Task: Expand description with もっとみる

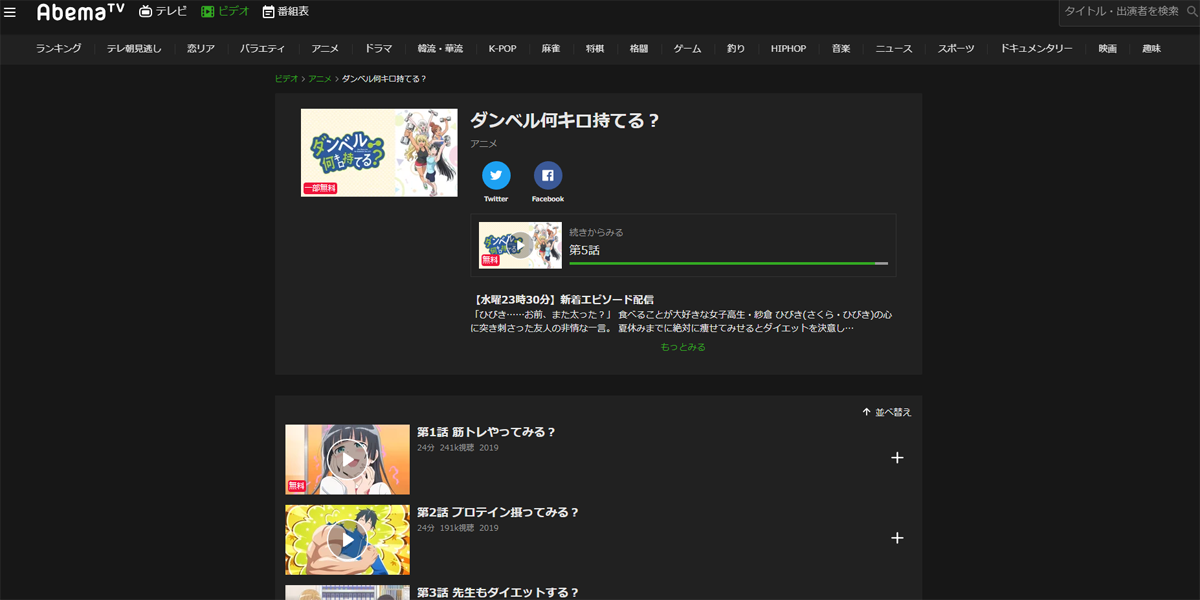Action: click(683, 347)
